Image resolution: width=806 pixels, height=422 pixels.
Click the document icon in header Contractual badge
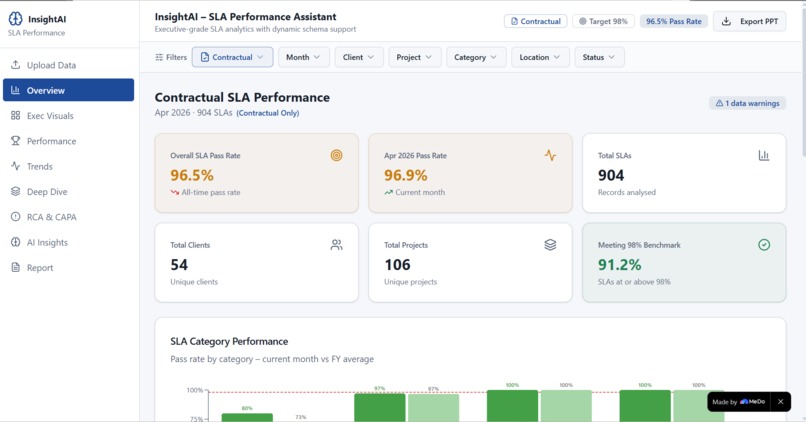[515, 21]
